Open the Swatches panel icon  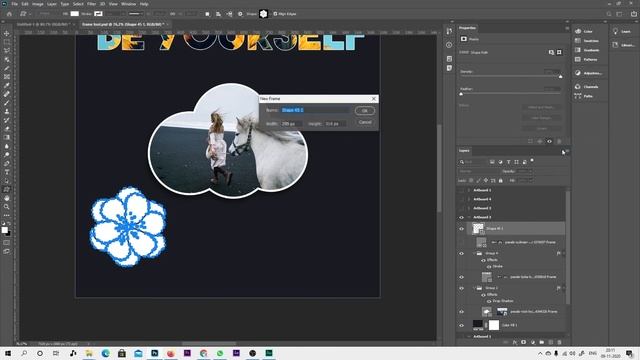click(x=578, y=40)
